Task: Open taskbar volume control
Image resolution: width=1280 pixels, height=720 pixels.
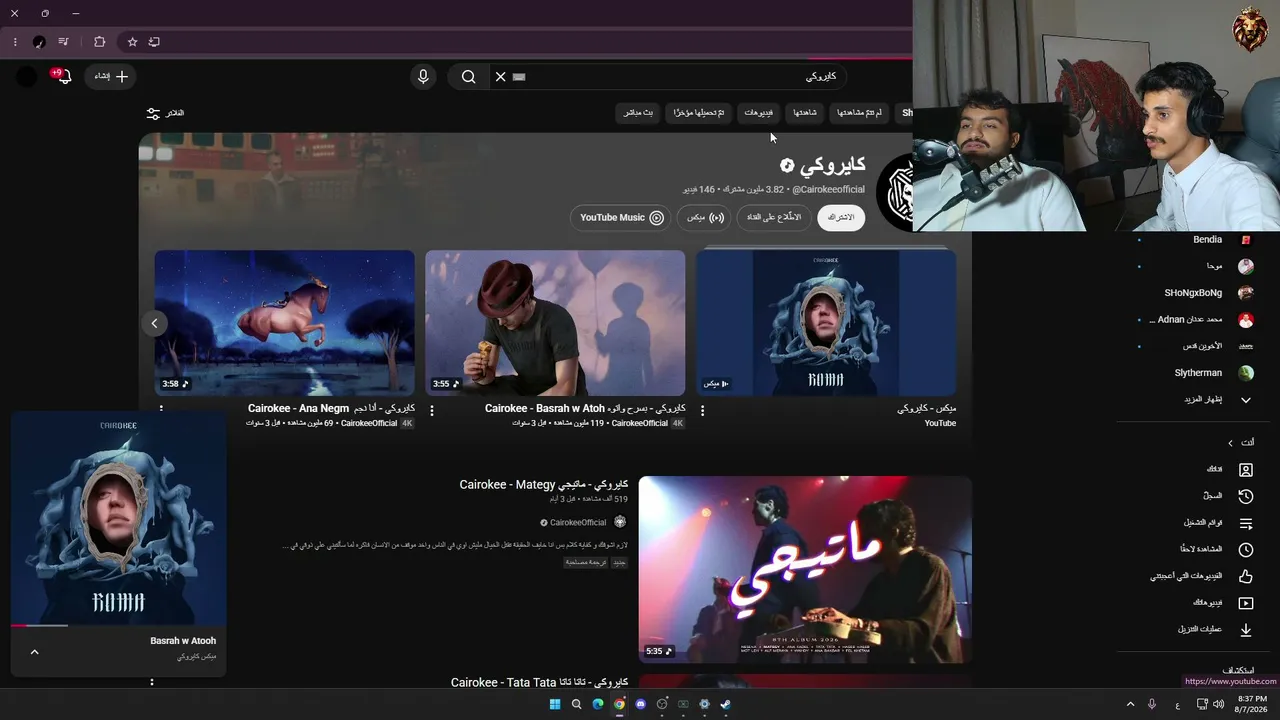Action: (x=1218, y=704)
